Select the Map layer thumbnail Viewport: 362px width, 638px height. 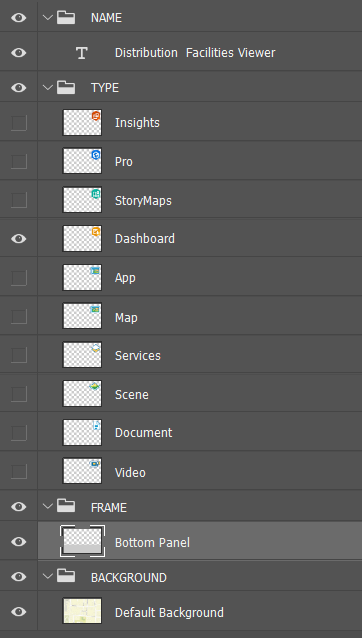[82, 316]
